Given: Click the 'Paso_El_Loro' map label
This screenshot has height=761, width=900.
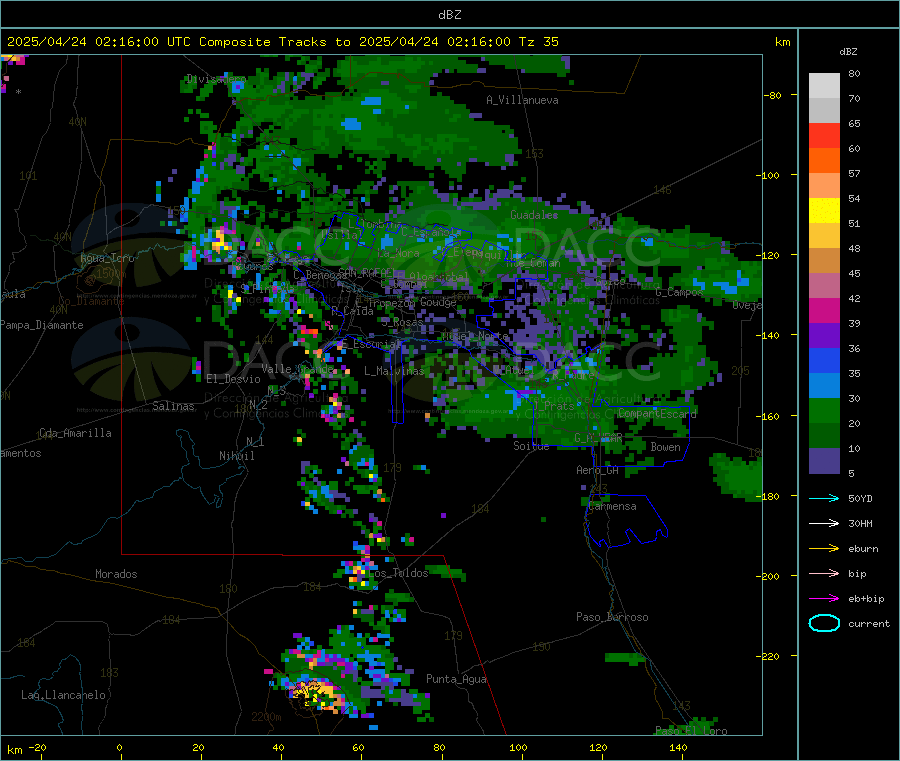Looking at the screenshot, I should click(x=691, y=731).
